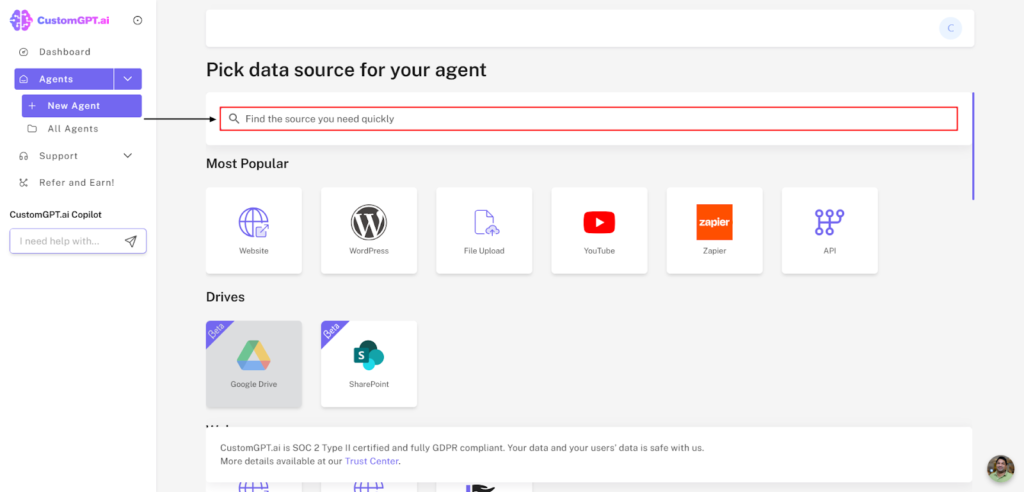Go to the Dashboard menu item
1024x492 pixels.
click(64, 52)
